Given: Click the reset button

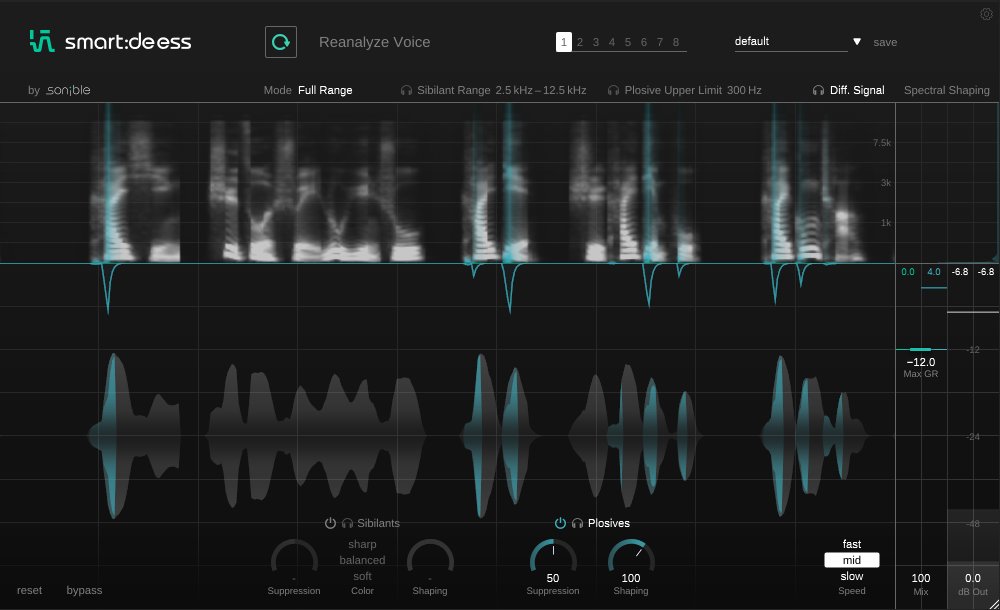Looking at the screenshot, I should point(29,590).
